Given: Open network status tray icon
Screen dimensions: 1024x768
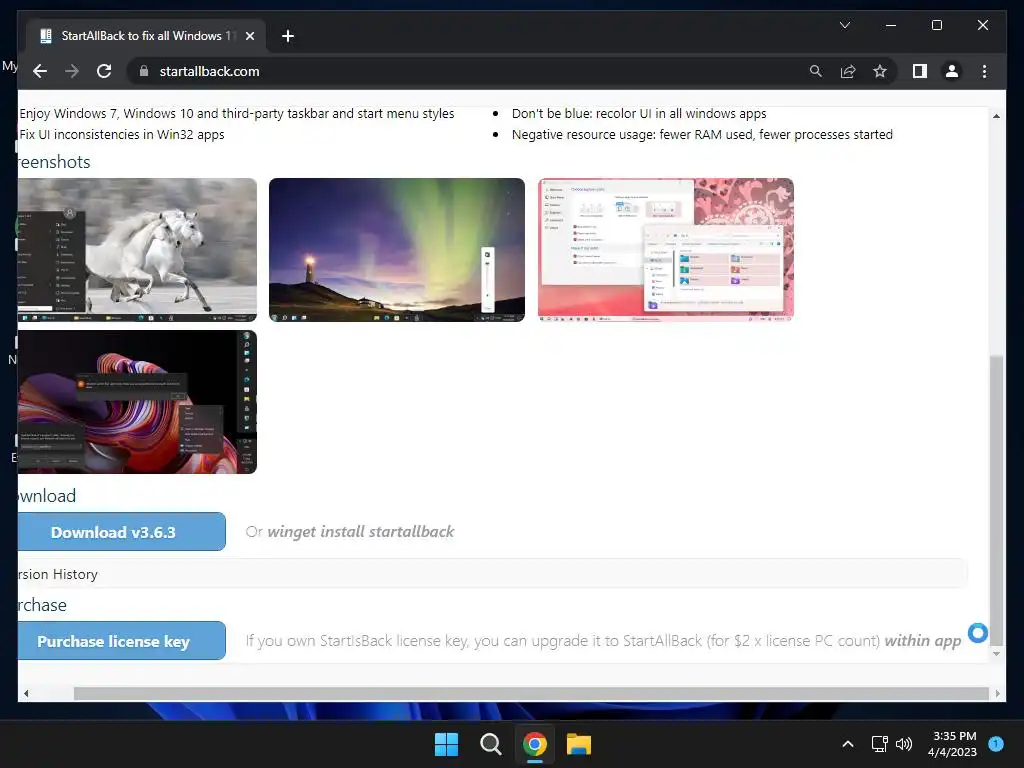Looking at the screenshot, I should click(880, 744).
